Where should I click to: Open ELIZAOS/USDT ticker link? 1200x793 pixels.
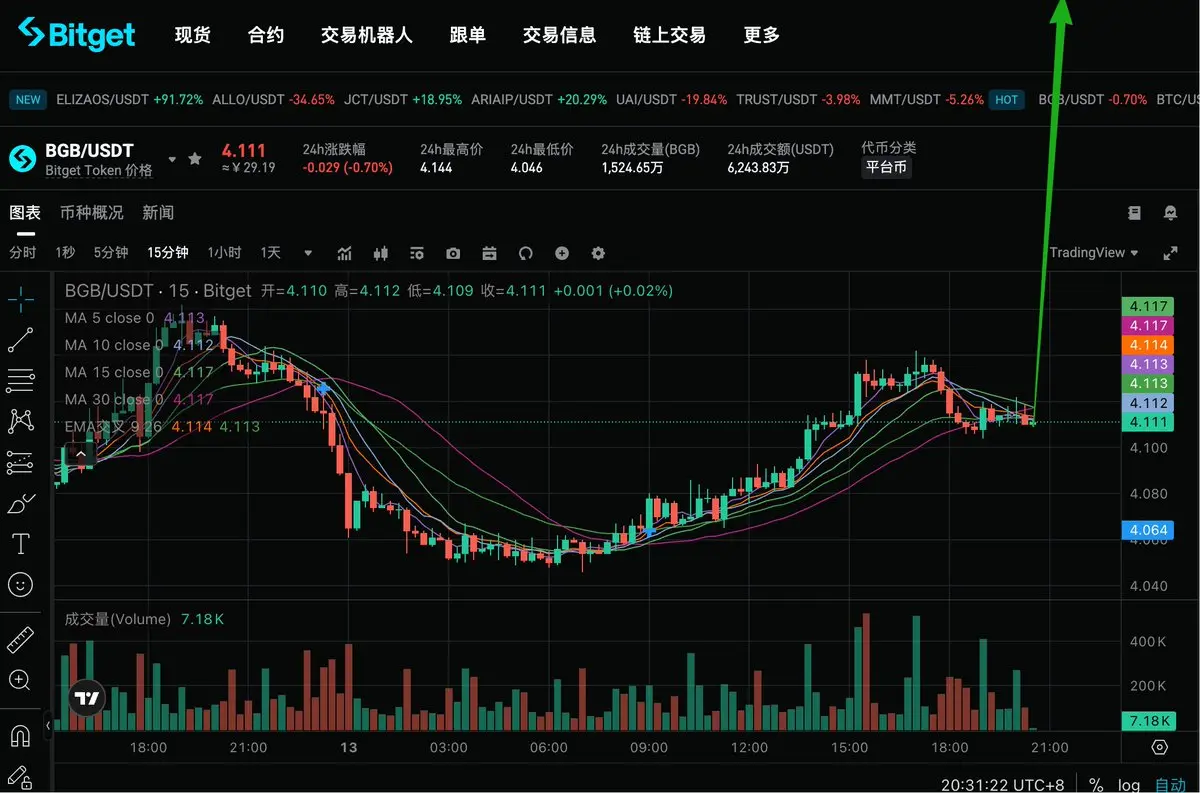(130, 100)
